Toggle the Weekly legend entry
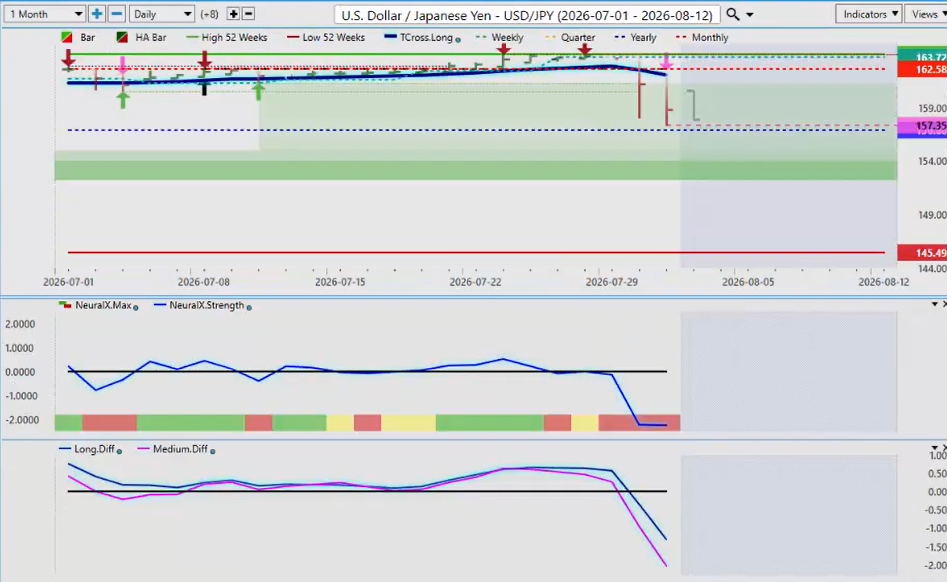The width and height of the screenshot is (947, 582). (499, 37)
